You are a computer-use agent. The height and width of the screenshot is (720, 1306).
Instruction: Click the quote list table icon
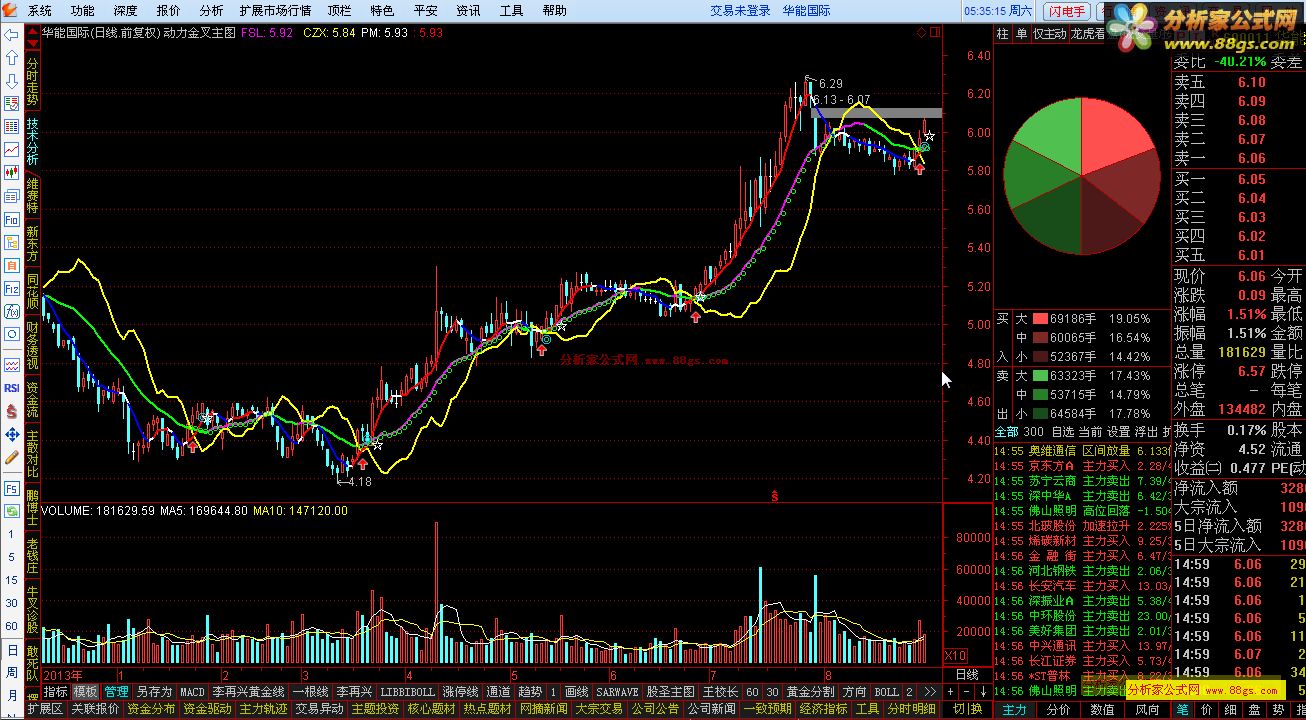(x=11, y=127)
